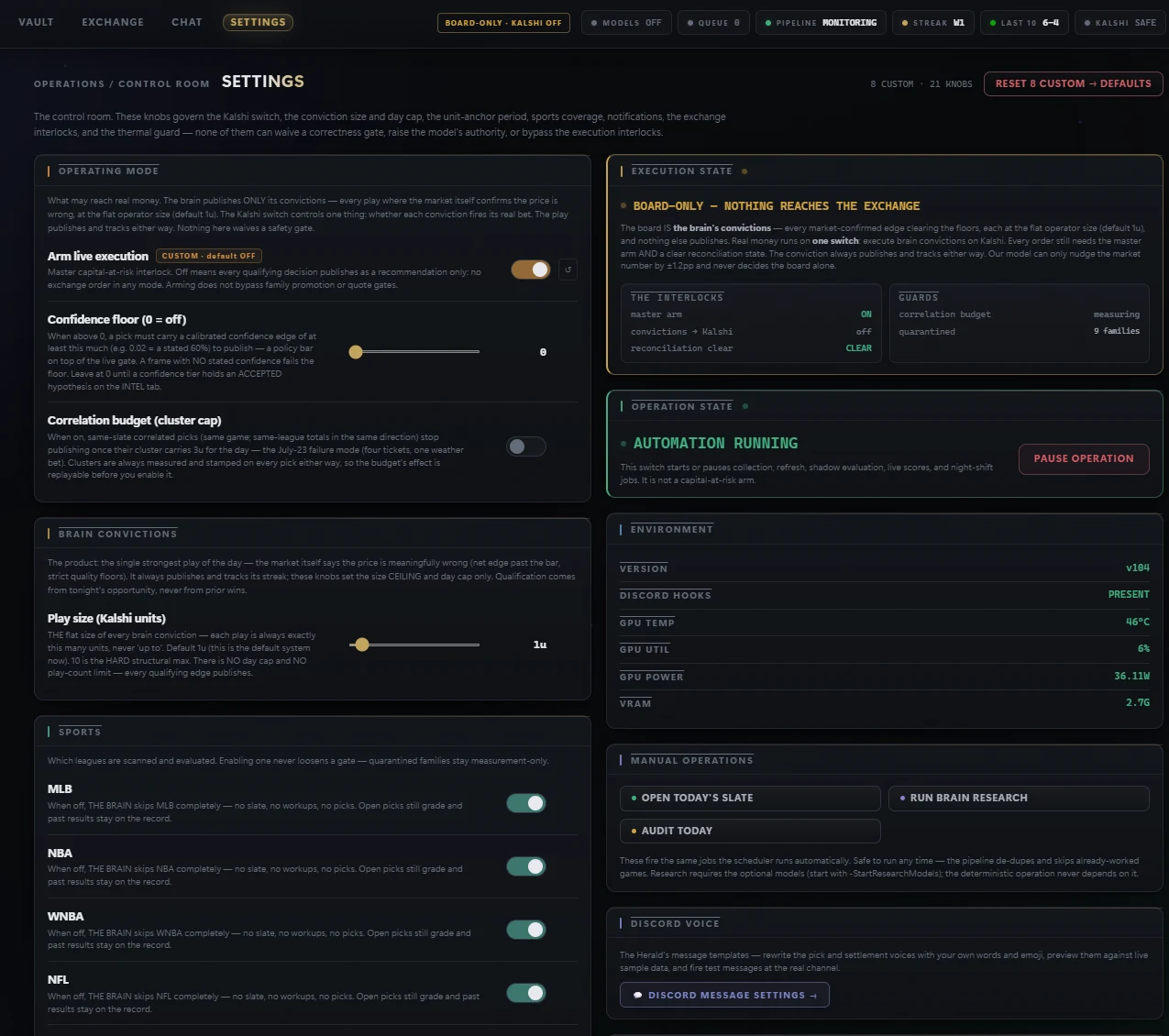Click the convictions → Kalshi off value
The width and height of the screenshot is (1169, 1036).
pyautogui.click(x=864, y=332)
